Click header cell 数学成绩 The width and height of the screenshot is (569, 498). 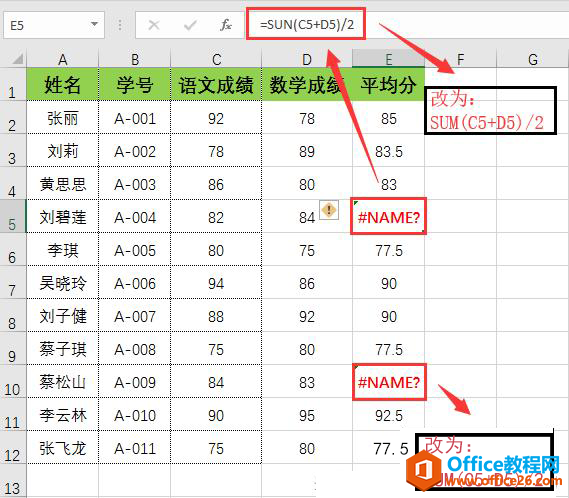[x=307, y=85]
